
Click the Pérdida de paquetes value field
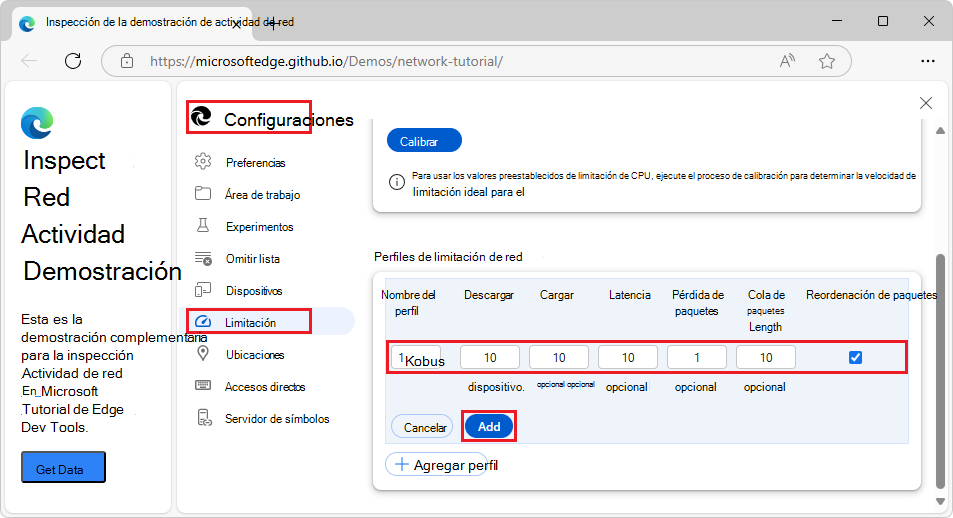click(697, 357)
